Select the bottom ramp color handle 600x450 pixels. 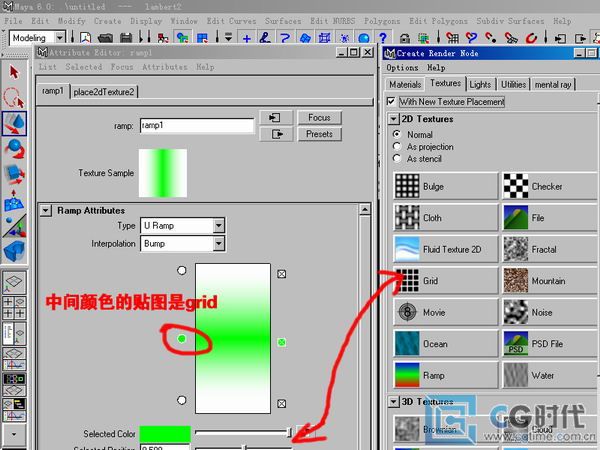[182, 400]
